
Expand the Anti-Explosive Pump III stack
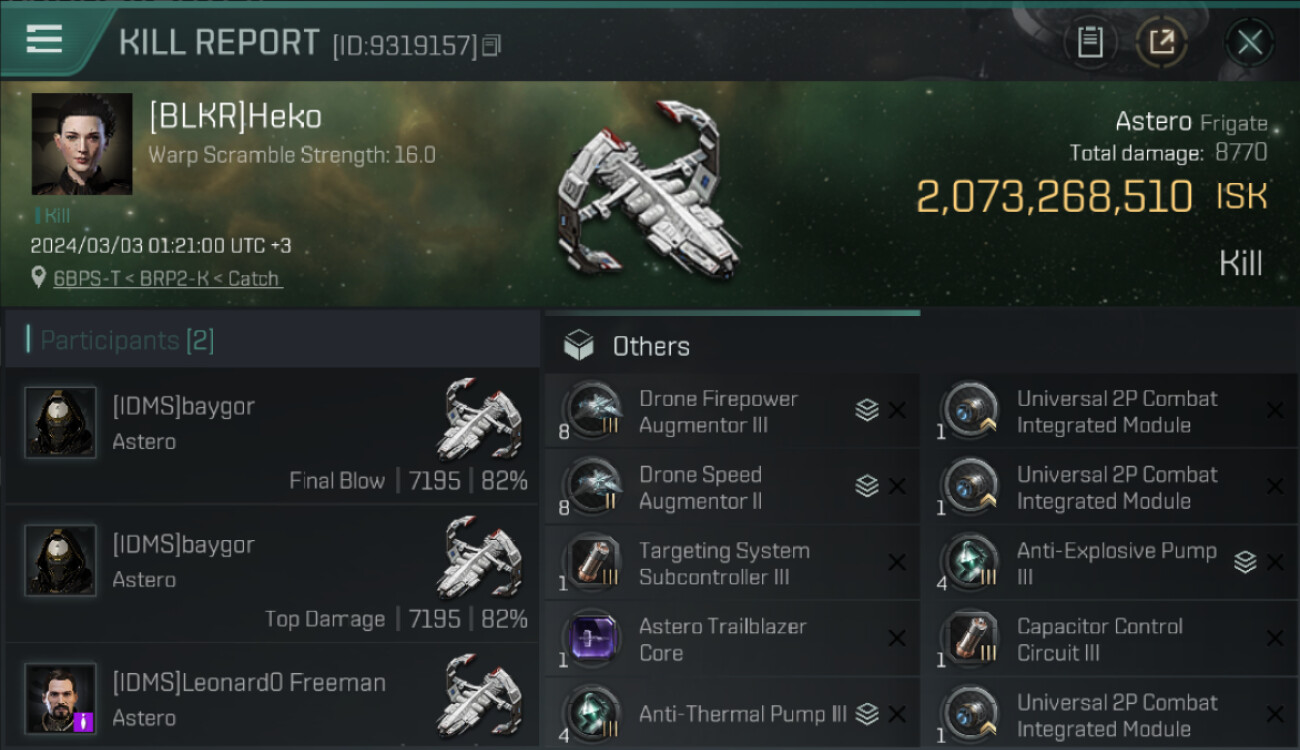(x=1245, y=562)
